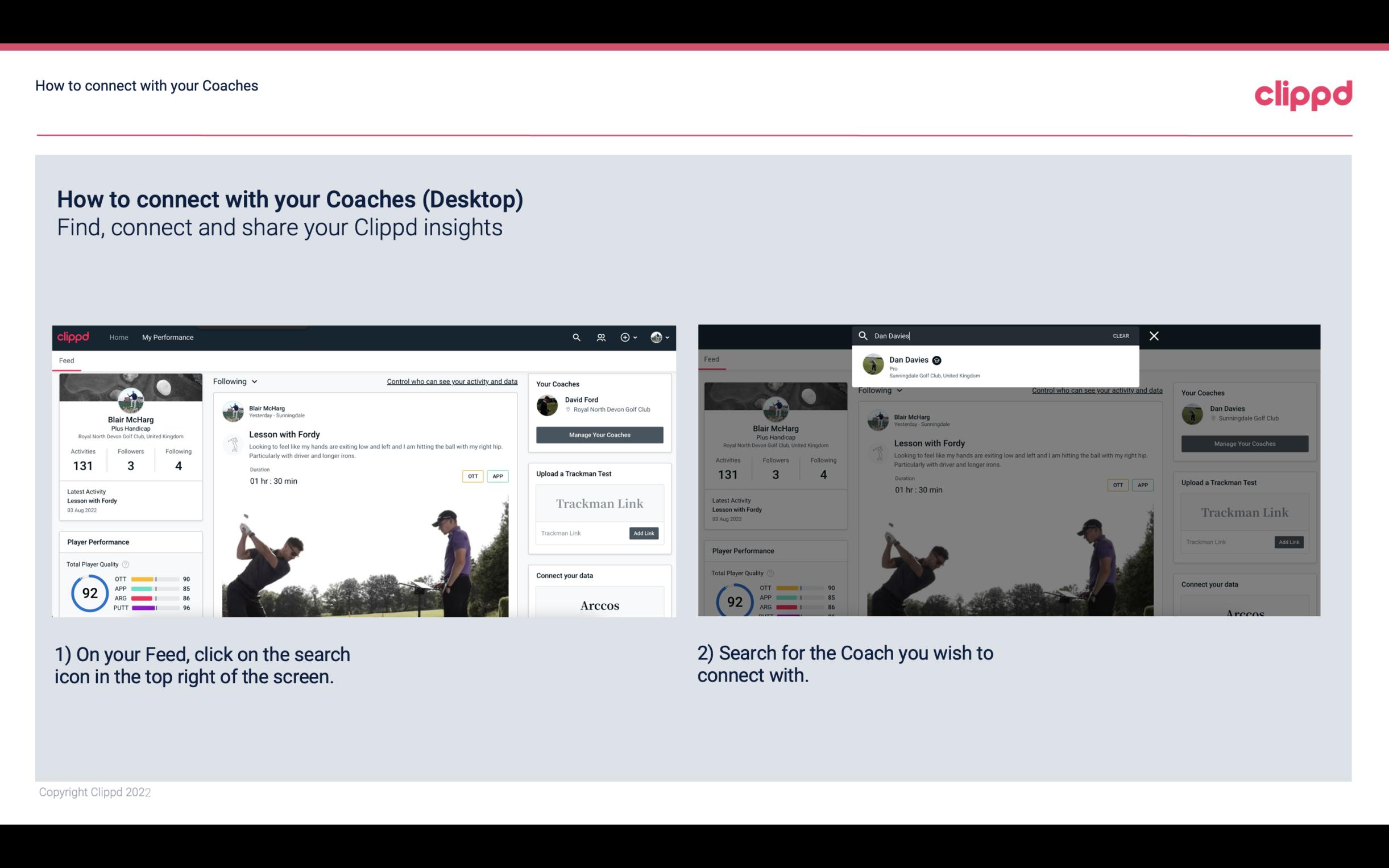Click the Blair McHarg profile avatar icon
The image size is (1389, 868).
(130, 399)
